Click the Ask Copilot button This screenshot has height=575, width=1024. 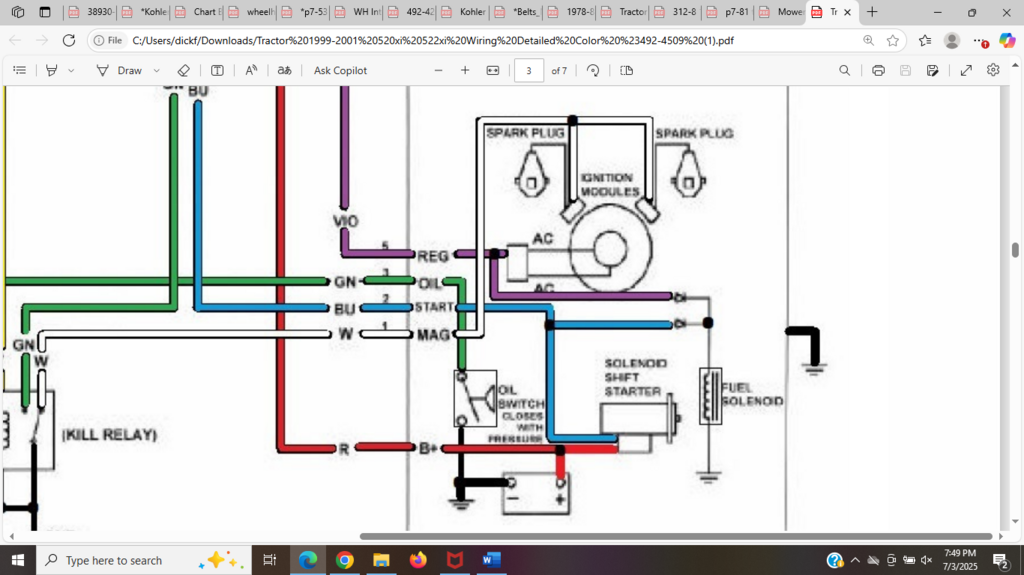pyautogui.click(x=340, y=71)
